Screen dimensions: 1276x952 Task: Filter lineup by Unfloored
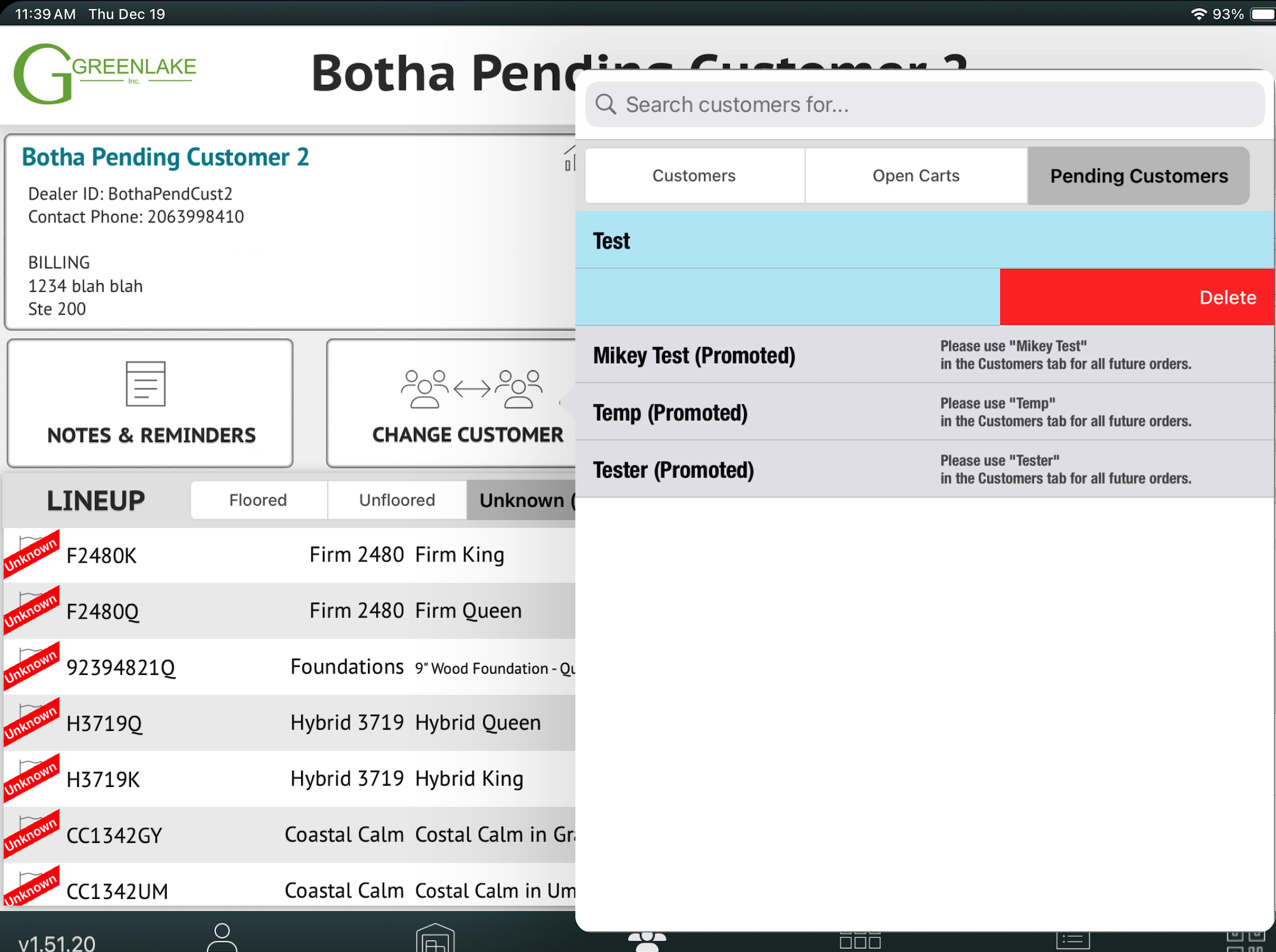(x=397, y=500)
